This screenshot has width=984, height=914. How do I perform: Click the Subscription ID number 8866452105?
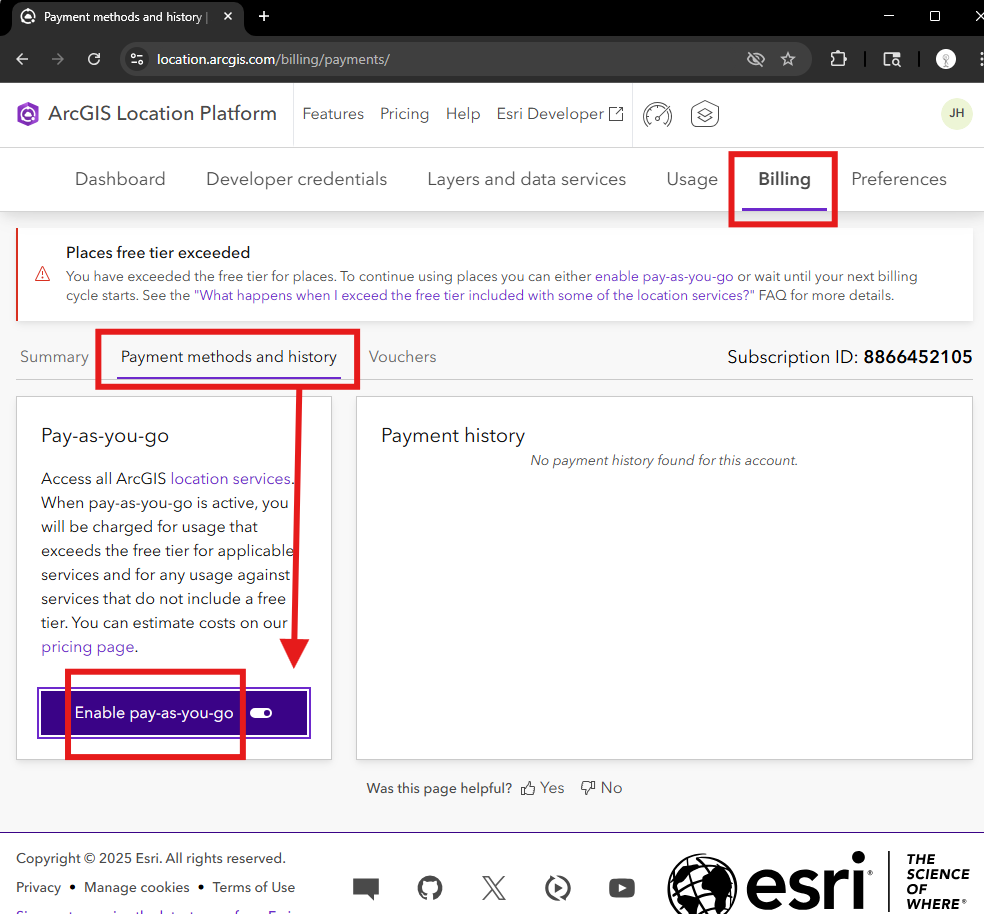coord(917,357)
